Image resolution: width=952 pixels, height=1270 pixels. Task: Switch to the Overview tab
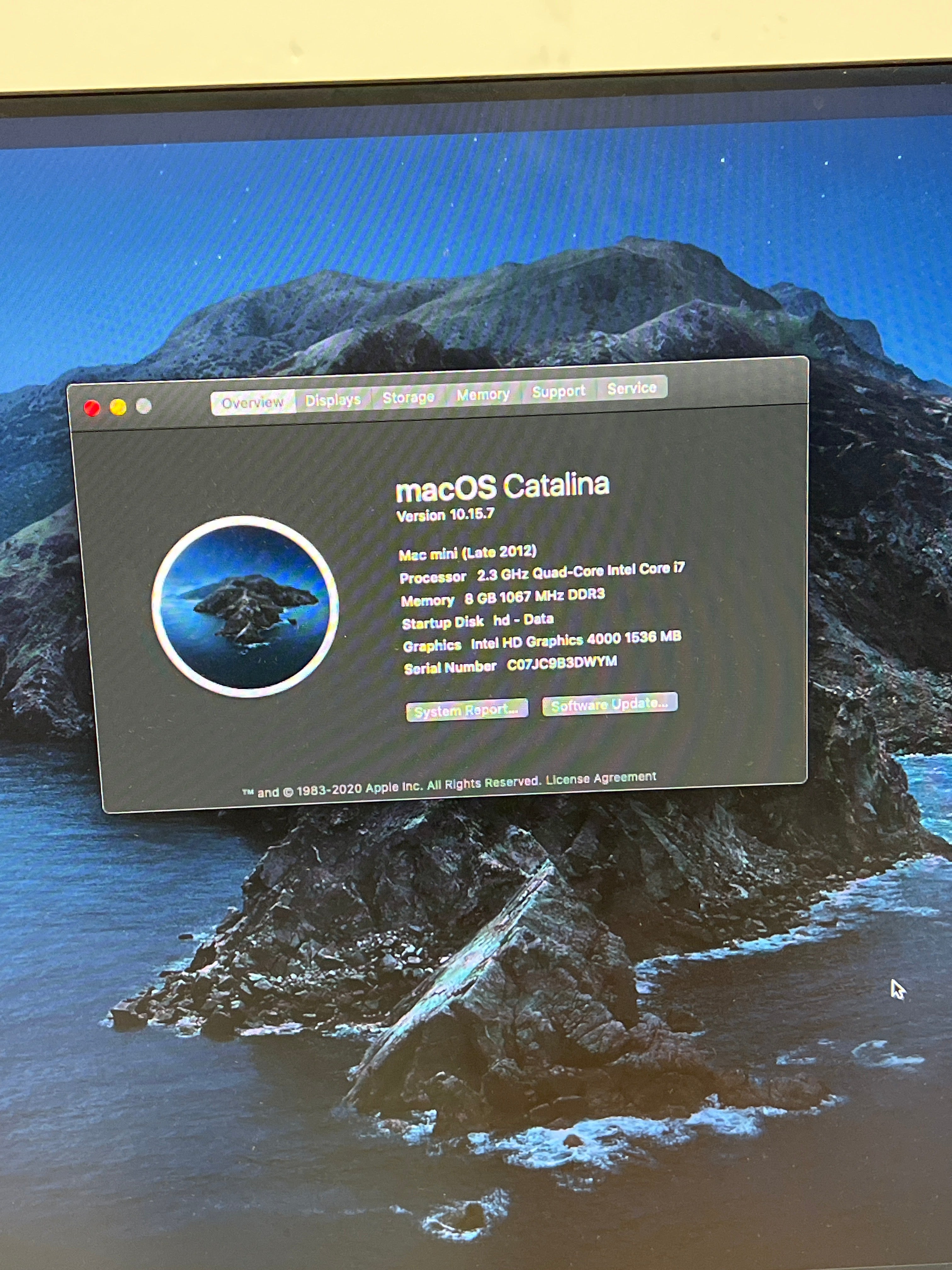[252, 403]
